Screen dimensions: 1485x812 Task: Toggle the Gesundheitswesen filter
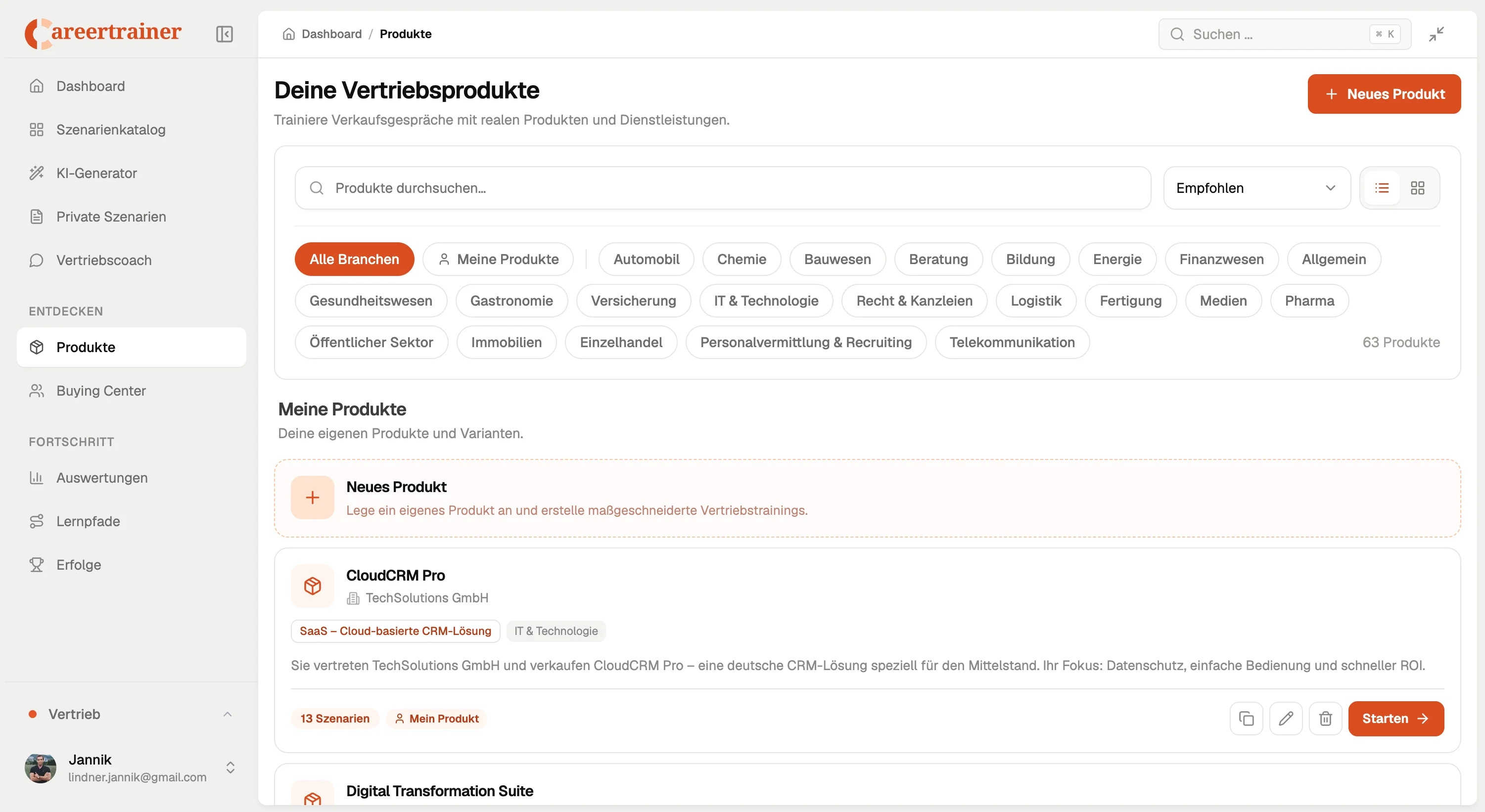(371, 301)
